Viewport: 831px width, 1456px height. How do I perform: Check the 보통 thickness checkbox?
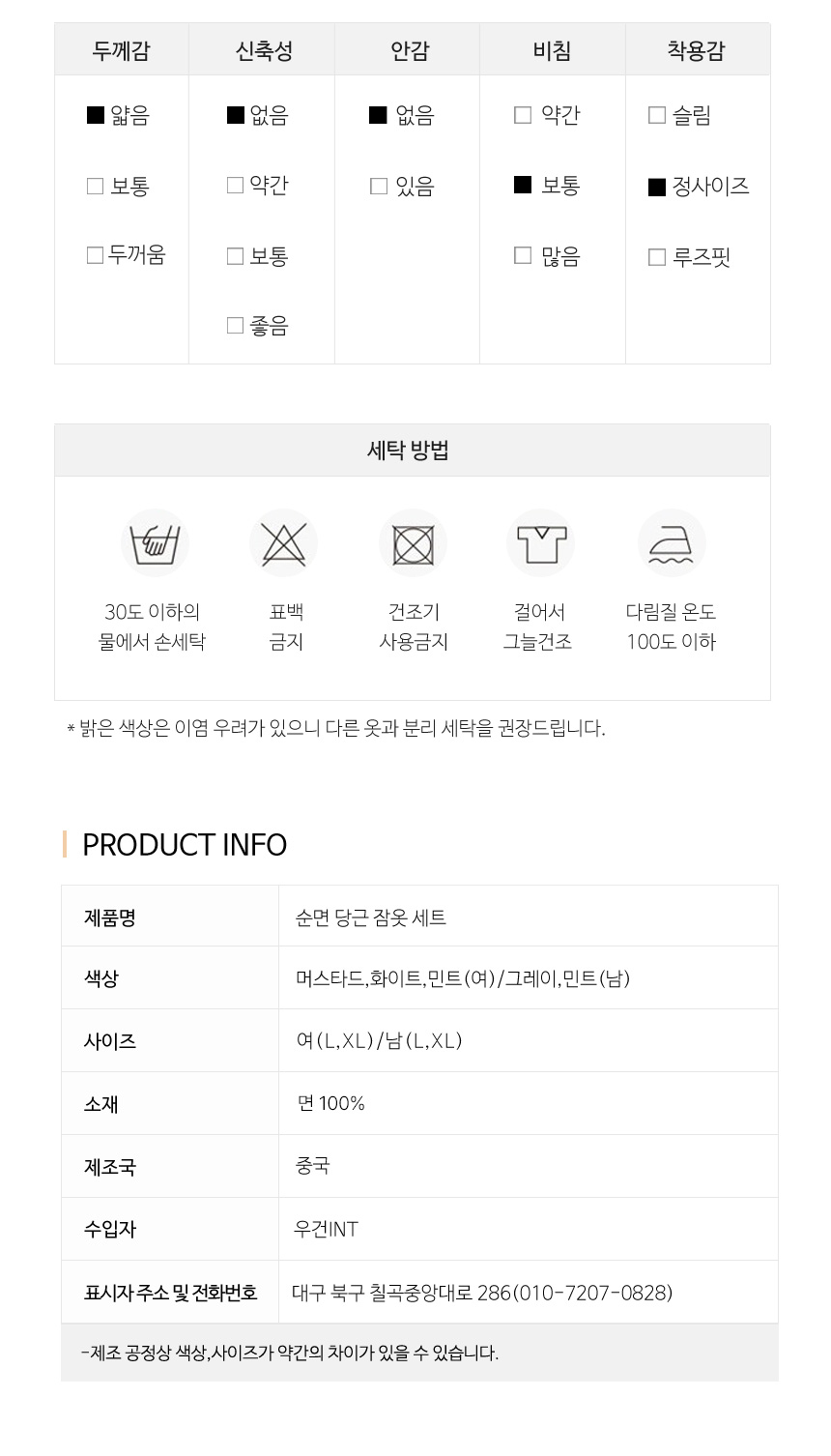point(95,186)
